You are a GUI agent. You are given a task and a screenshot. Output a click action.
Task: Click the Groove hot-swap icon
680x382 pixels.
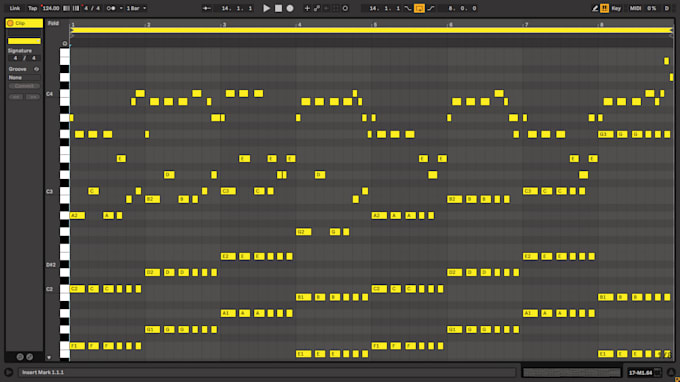36,69
